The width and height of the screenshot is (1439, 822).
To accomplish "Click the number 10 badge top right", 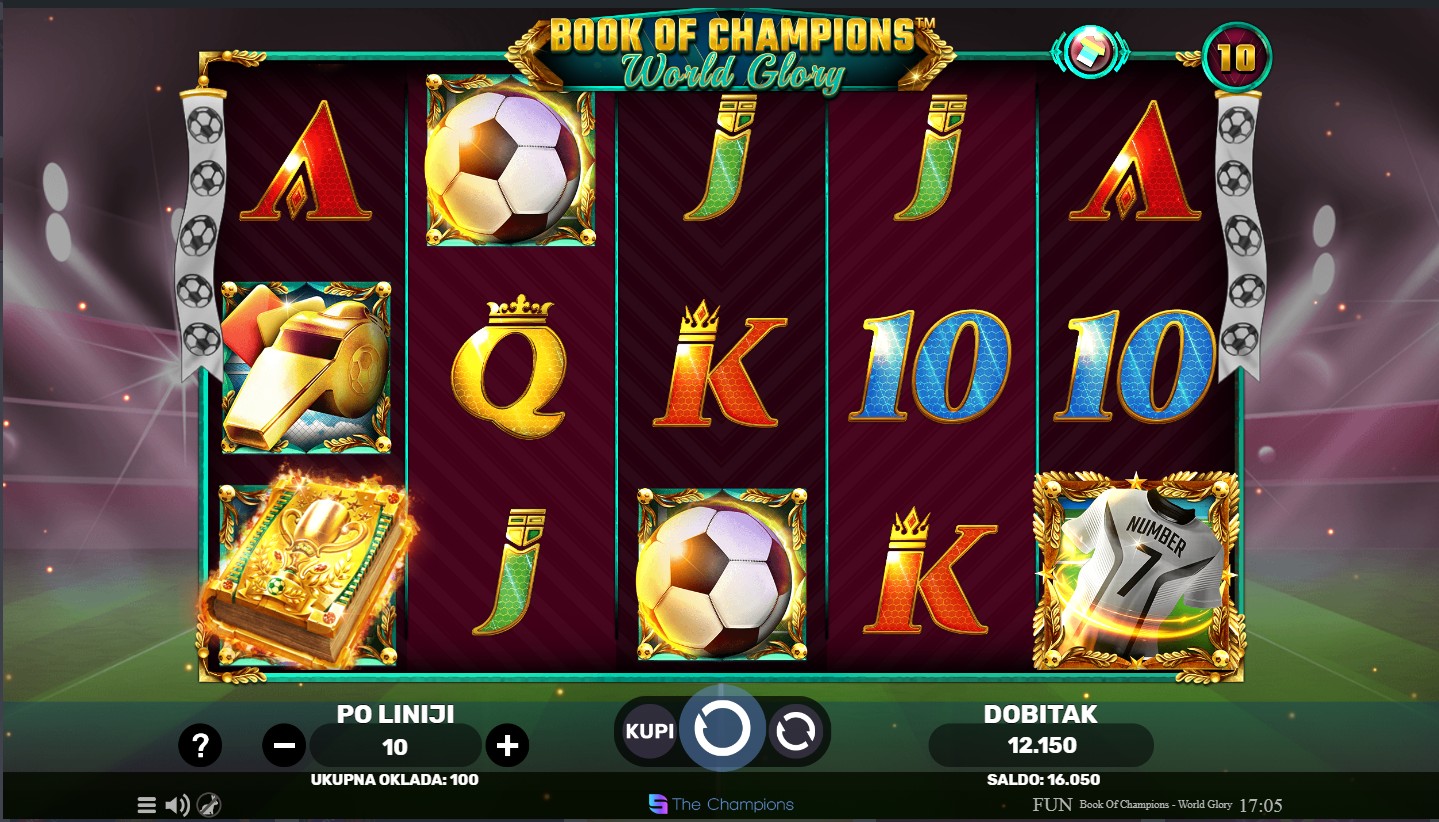I will [x=1236, y=58].
